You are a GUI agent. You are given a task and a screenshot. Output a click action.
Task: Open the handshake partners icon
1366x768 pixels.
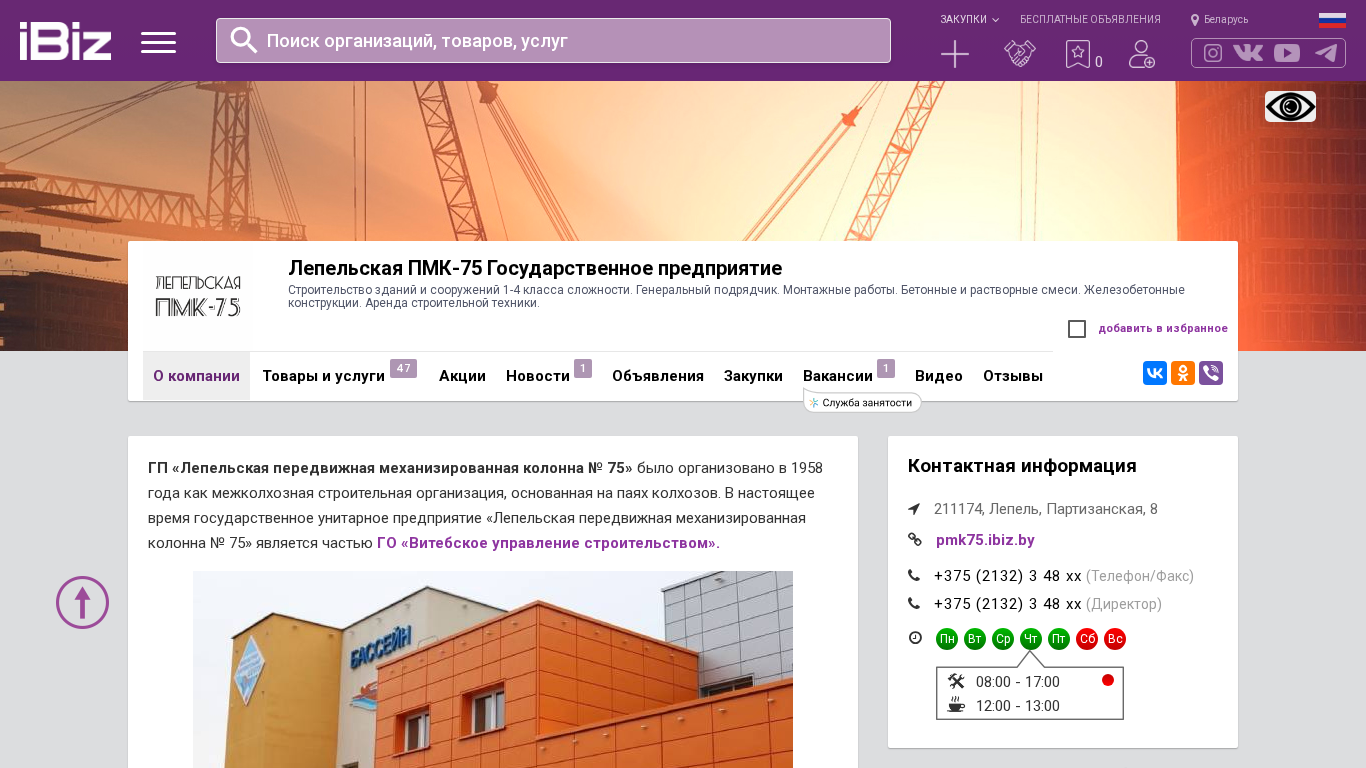(1020, 54)
